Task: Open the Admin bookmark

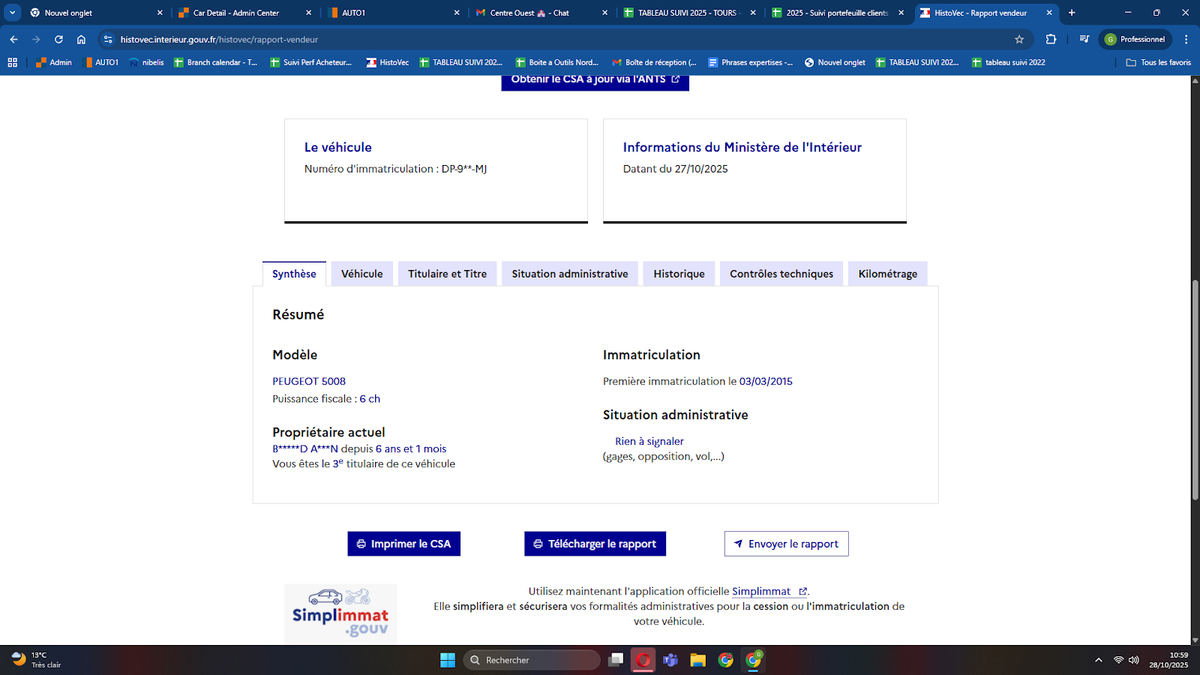Action: 54,62
